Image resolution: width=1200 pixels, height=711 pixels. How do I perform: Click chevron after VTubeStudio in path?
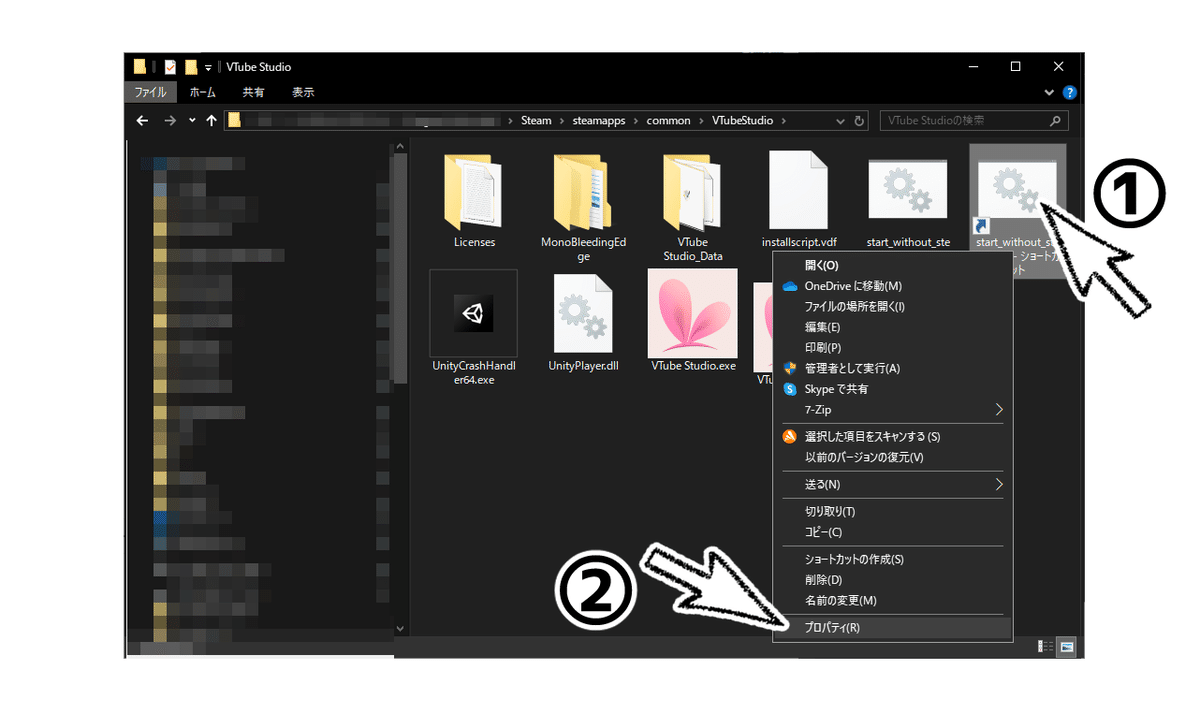pyautogui.click(x=784, y=121)
